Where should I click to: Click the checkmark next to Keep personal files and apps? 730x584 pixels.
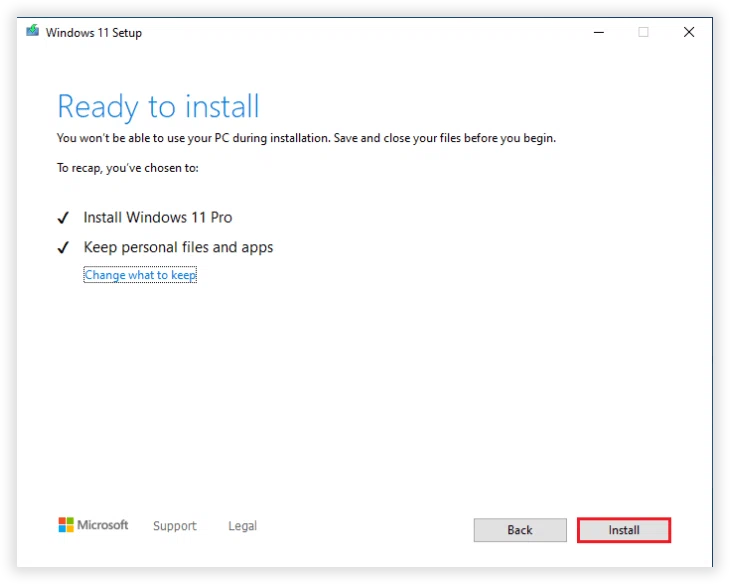click(63, 247)
